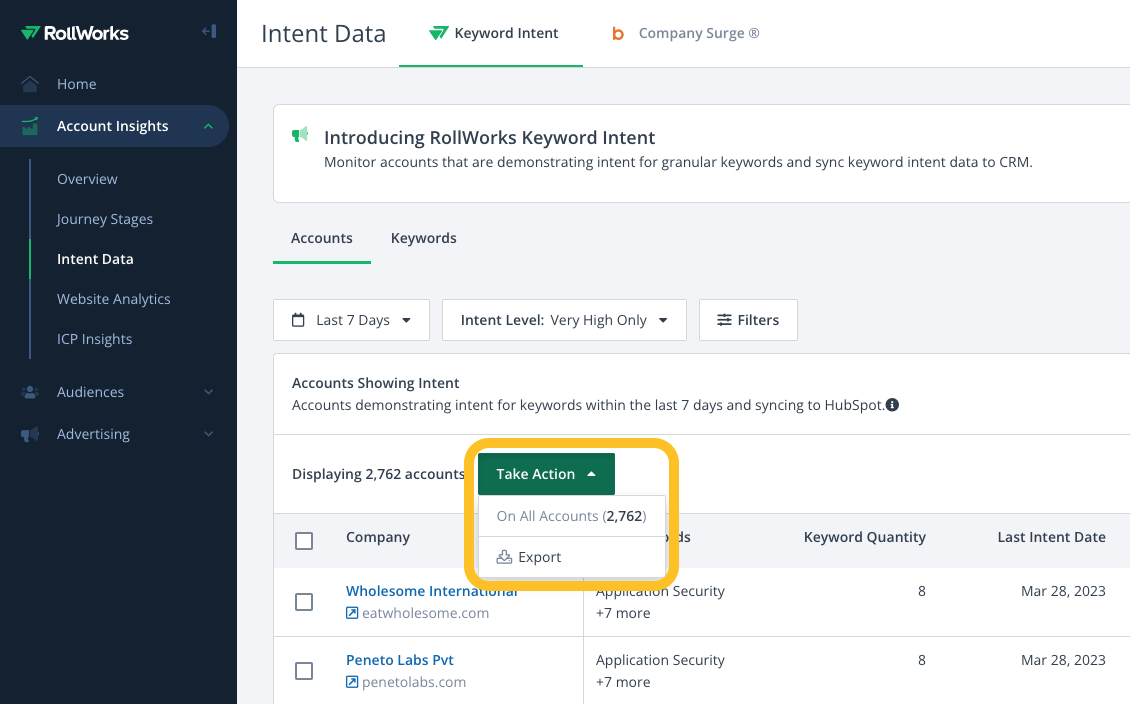Sort by the Keyword Quantity column header
The image size is (1130, 704).
point(865,537)
